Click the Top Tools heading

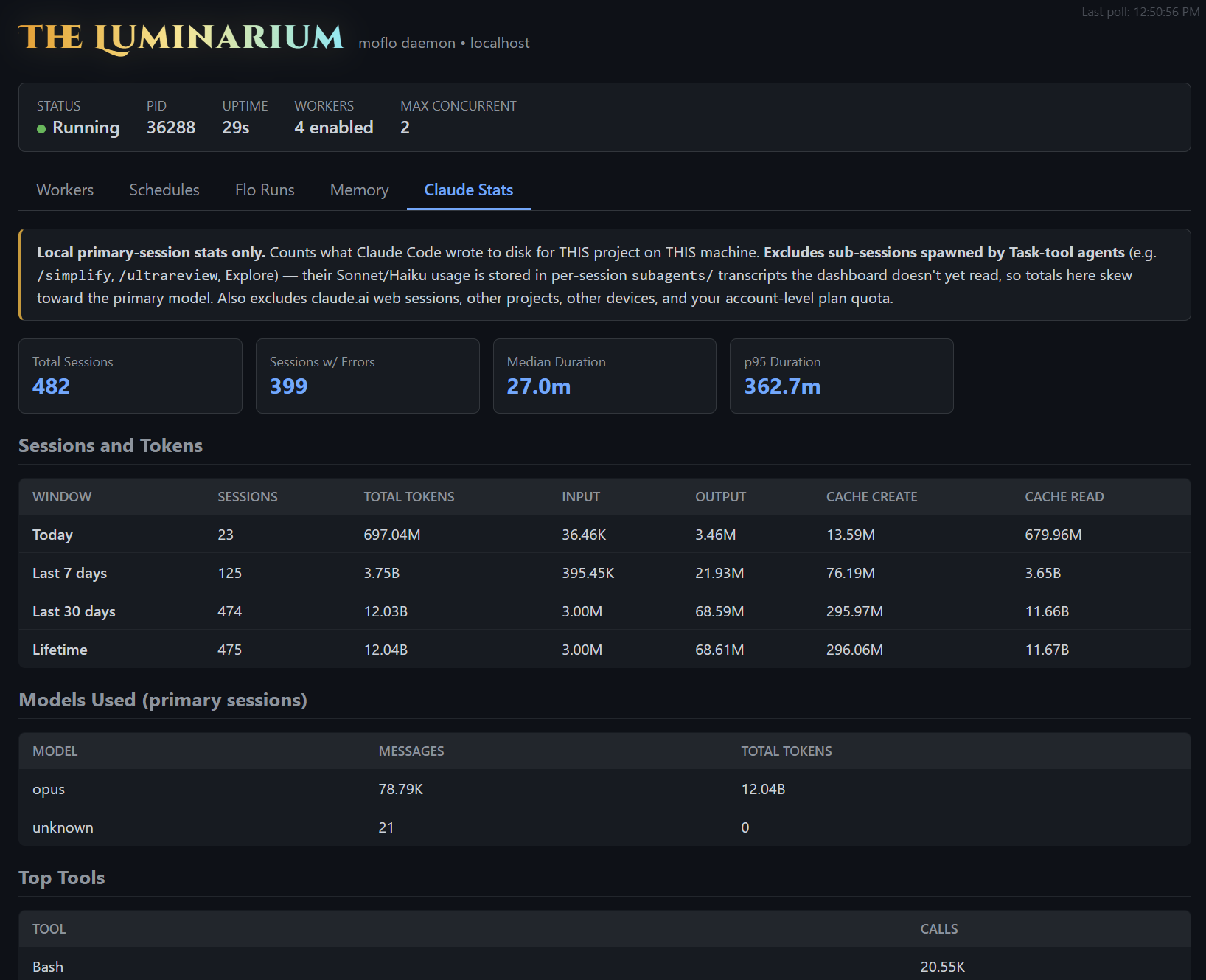pos(62,878)
